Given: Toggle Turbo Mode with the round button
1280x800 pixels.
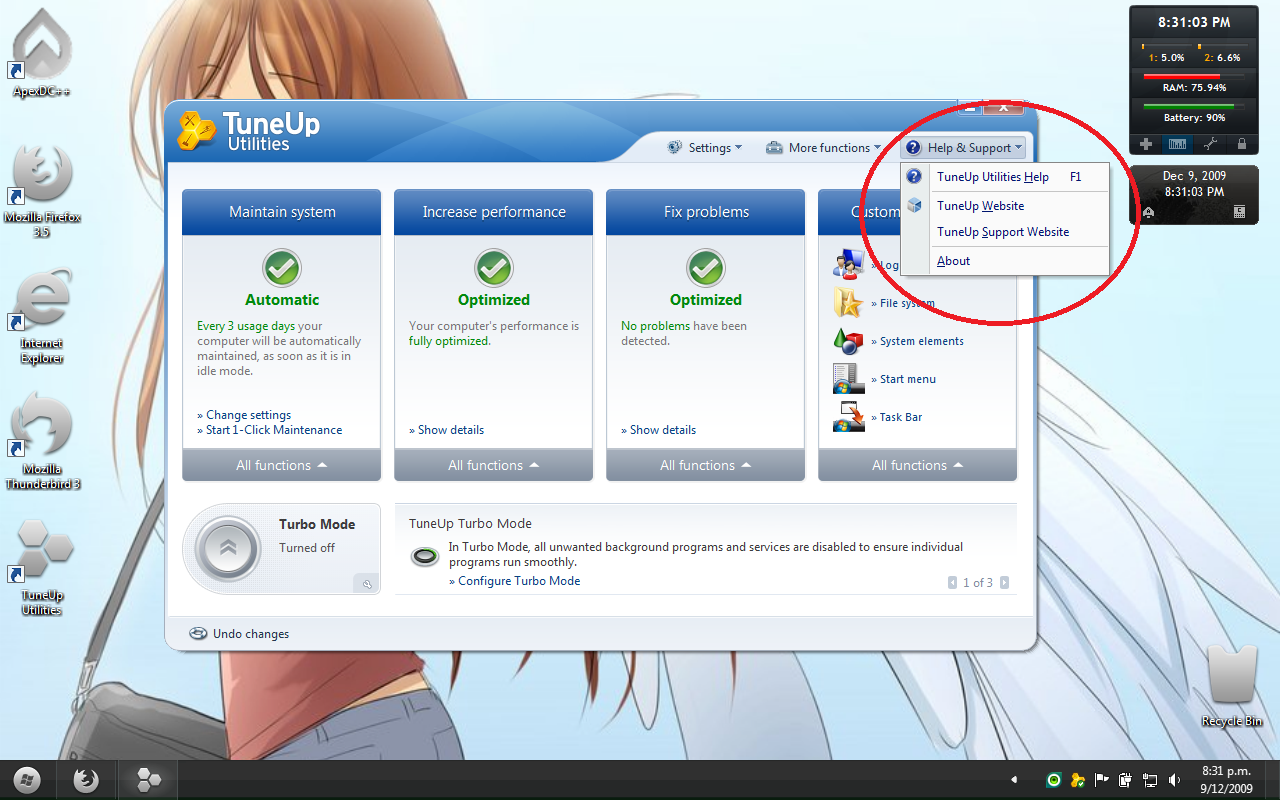Looking at the screenshot, I should coord(229,549).
